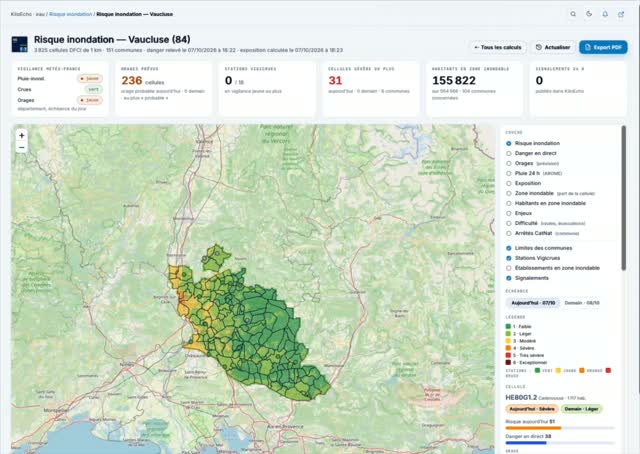Select the 'Orages' forecast layer

[x=509, y=163]
